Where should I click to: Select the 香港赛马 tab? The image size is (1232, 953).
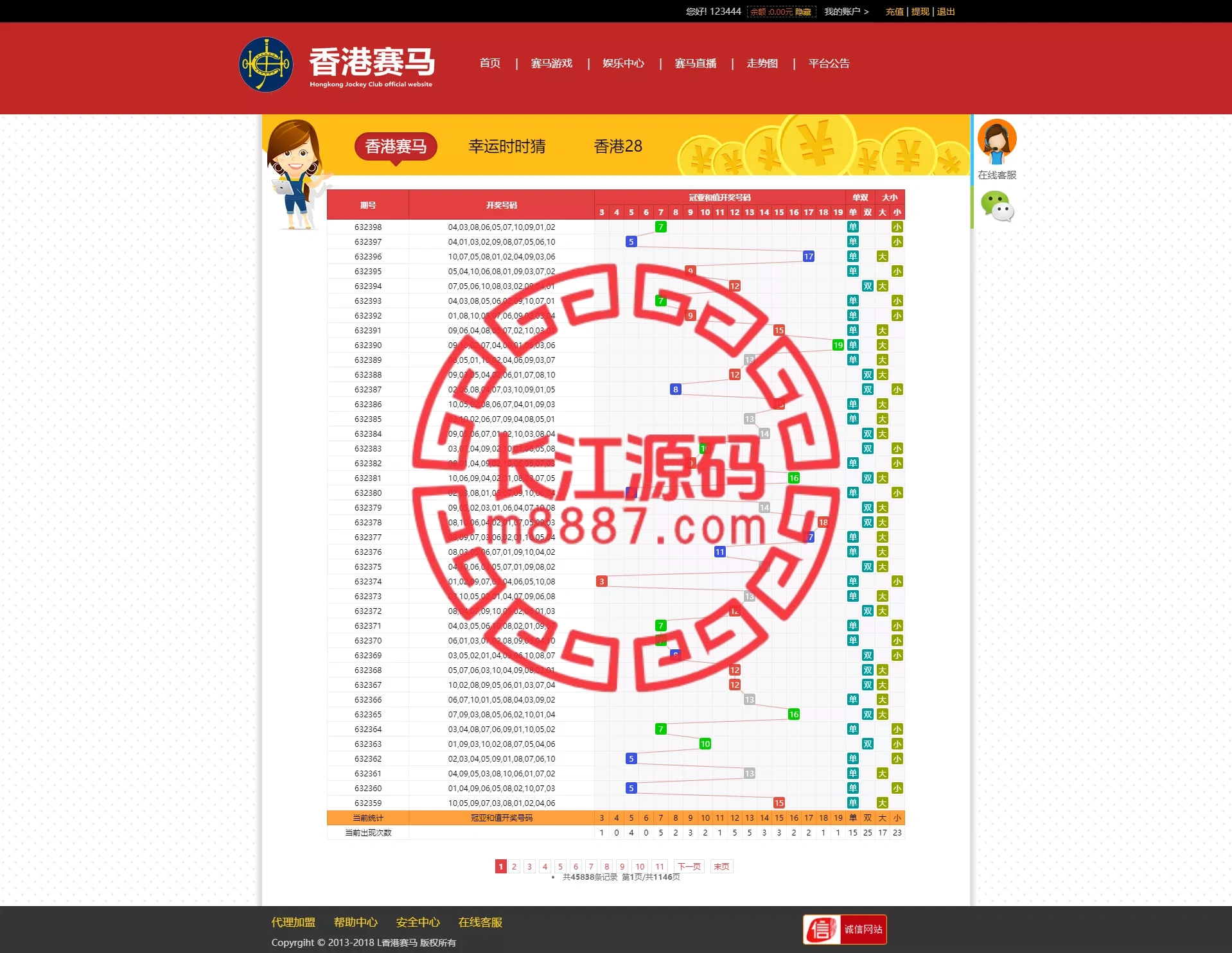click(x=396, y=146)
